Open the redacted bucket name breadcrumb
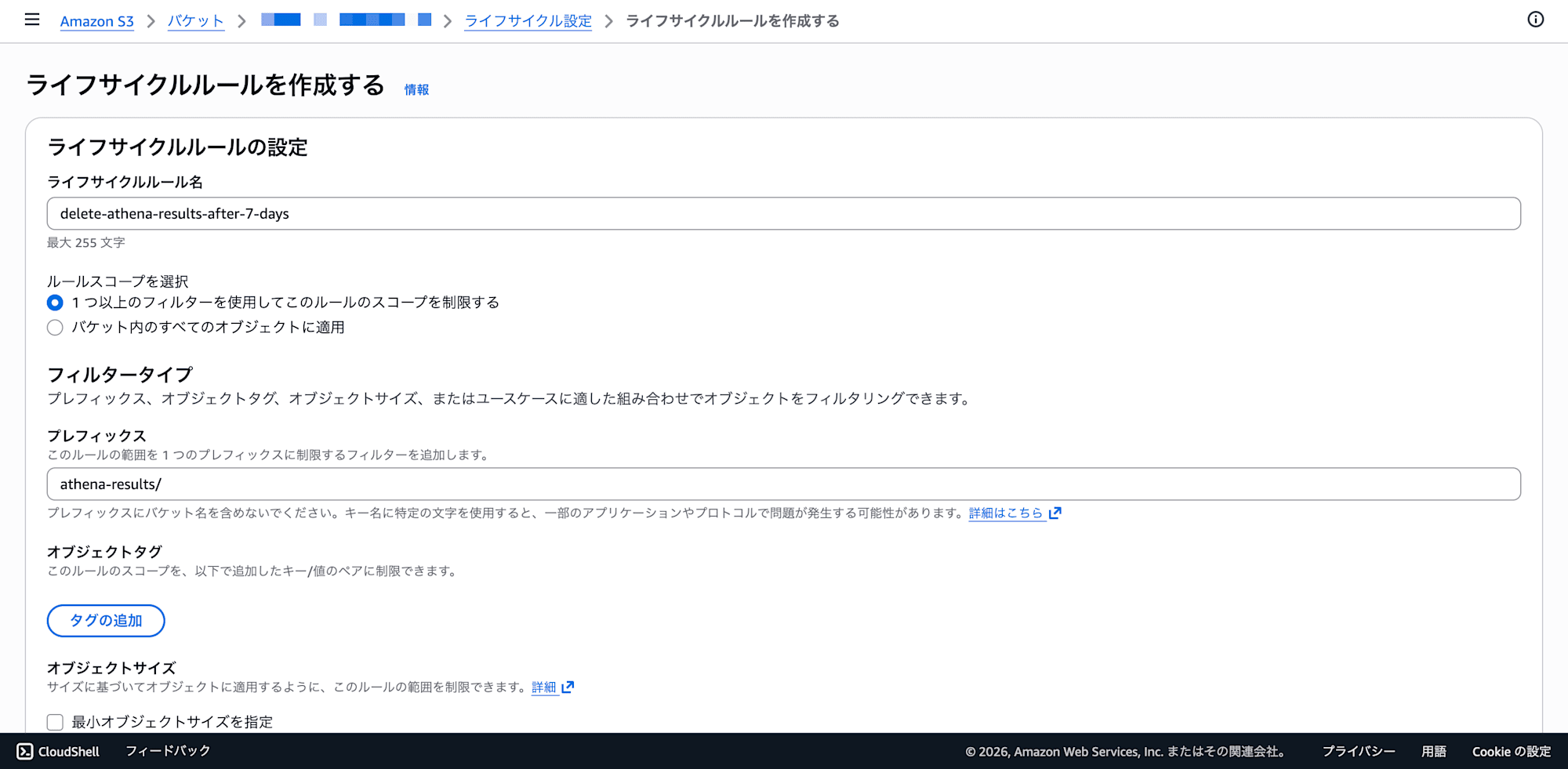The height and width of the screenshot is (769, 1568). (346, 20)
